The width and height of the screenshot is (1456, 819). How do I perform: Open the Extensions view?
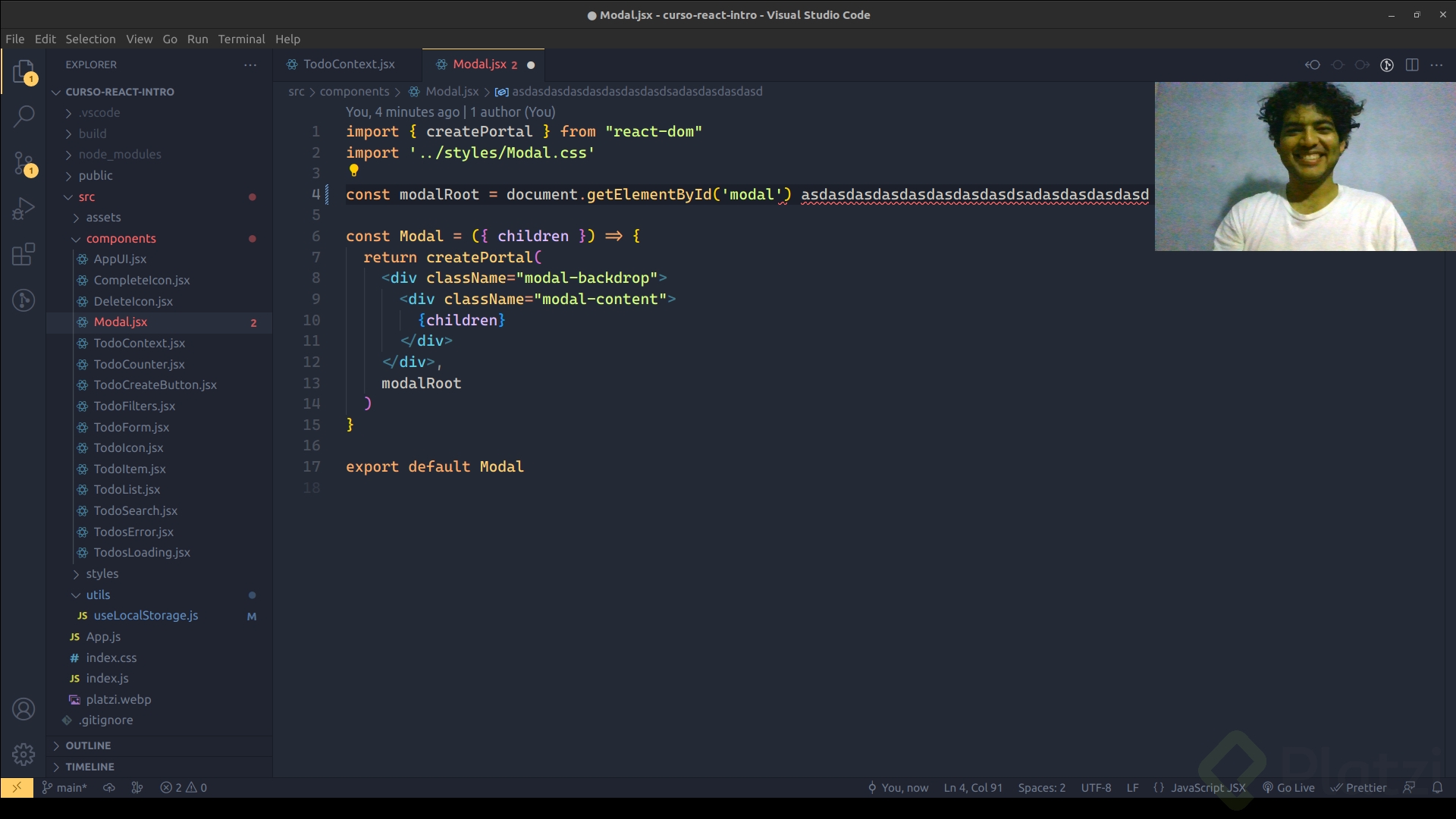pyautogui.click(x=24, y=254)
